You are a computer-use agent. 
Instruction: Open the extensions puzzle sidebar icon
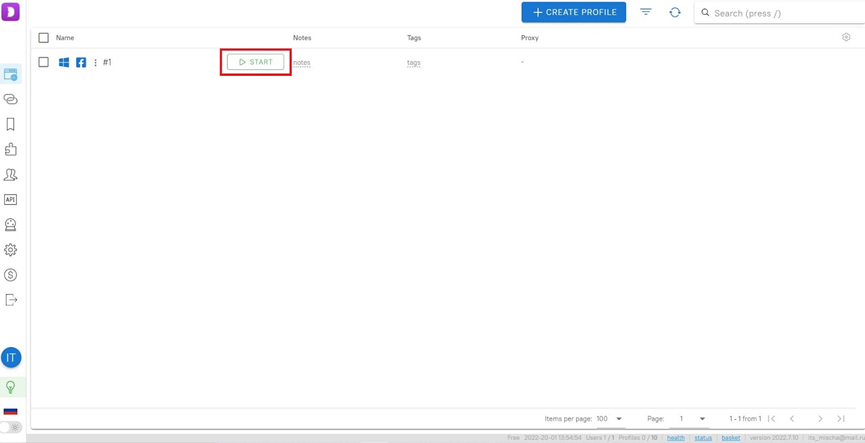coord(10,150)
